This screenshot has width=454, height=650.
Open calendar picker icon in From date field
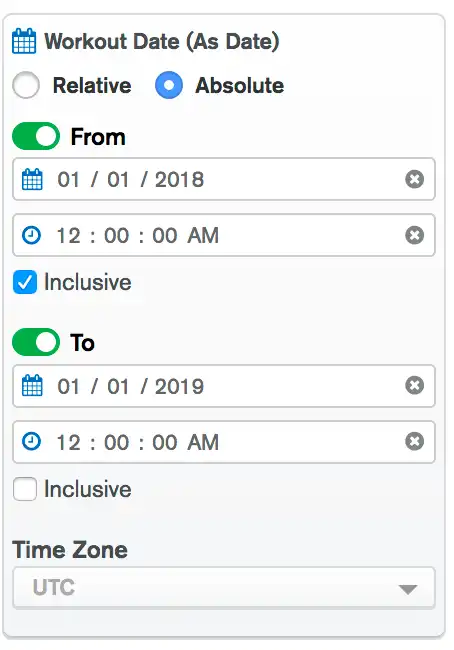(x=32, y=179)
